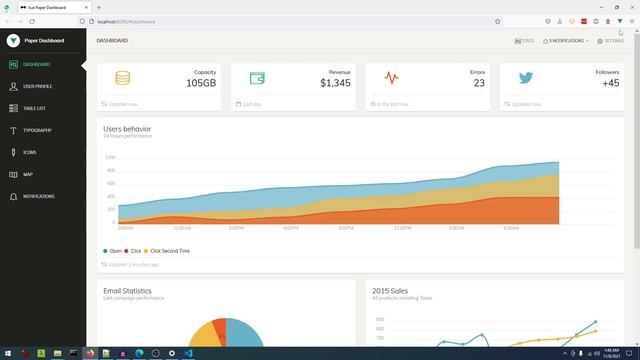
Task: Click the Notifications bell sidebar icon
Action: pyautogui.click(x=13, y=196)
